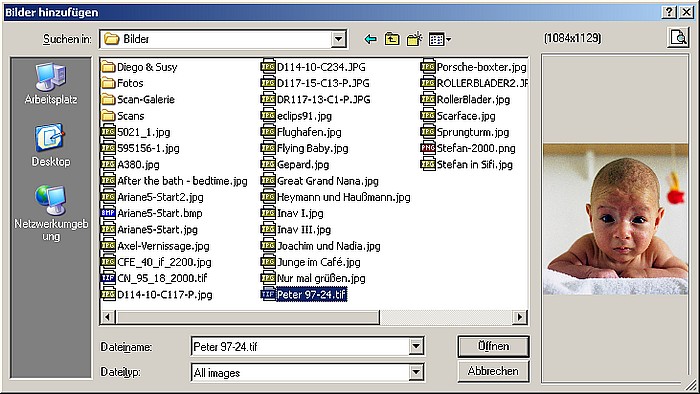Viewport: 700px width, 394px height.
Task: Select Axel-Vernissage.jpg
Action: (x=155, y=246)
